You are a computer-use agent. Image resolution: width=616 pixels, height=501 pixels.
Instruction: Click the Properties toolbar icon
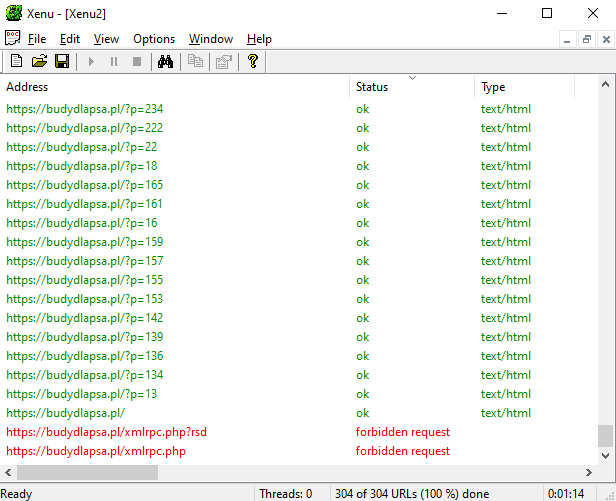coord(224,61)
